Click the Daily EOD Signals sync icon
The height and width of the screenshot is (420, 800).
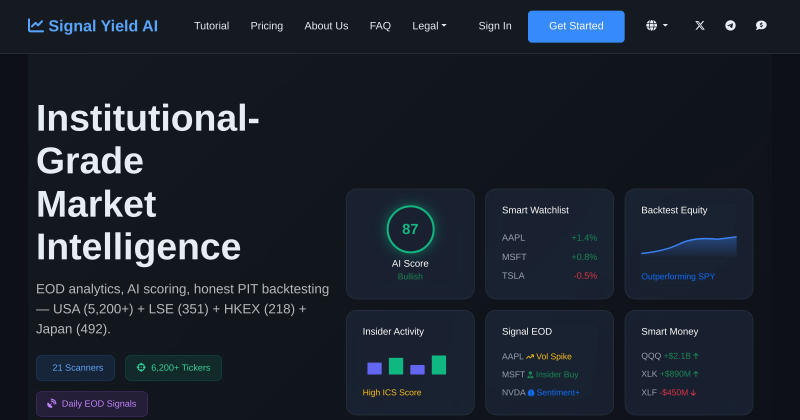[x=52, y=404]
